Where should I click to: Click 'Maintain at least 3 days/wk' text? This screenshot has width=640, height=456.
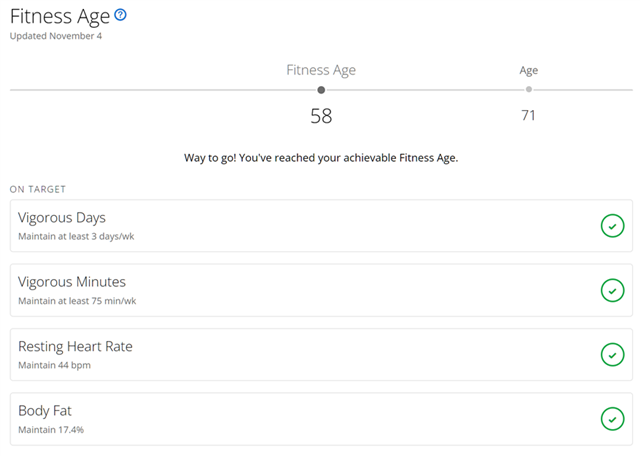click(x=76, y=236)
